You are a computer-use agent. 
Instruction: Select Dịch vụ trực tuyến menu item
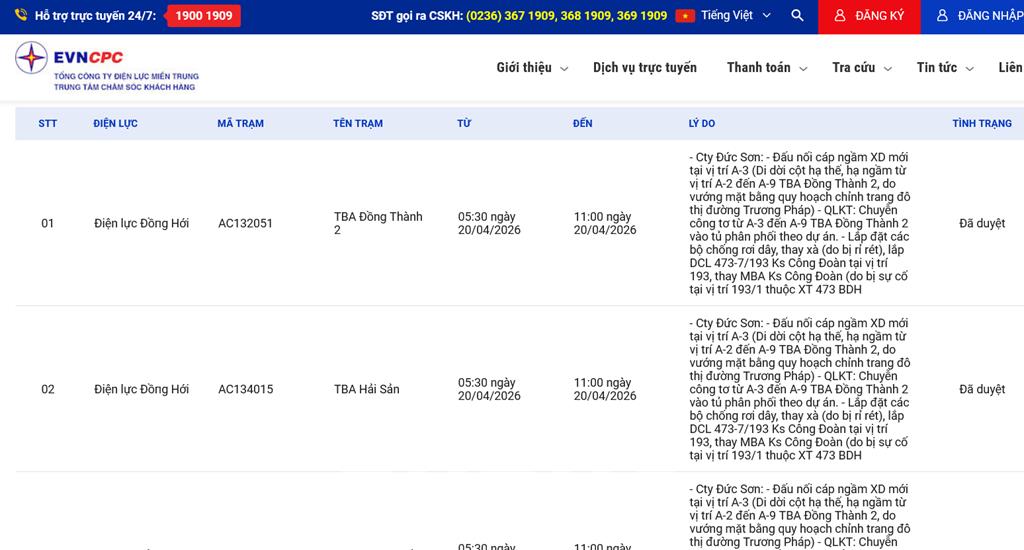[x=644, y=68]
